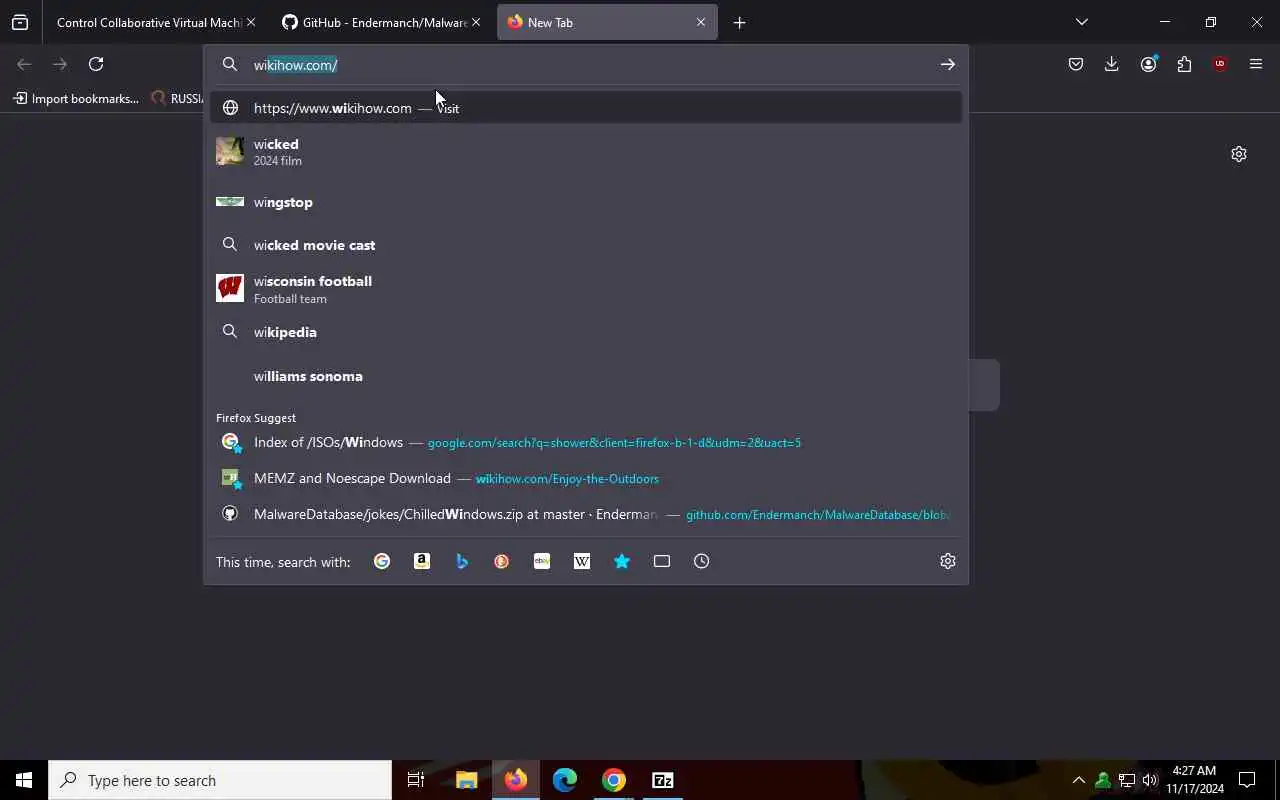Open the RUSSIA bookmark in toolbar
The width and height of the screenshot is (1280, 800).
177,98
